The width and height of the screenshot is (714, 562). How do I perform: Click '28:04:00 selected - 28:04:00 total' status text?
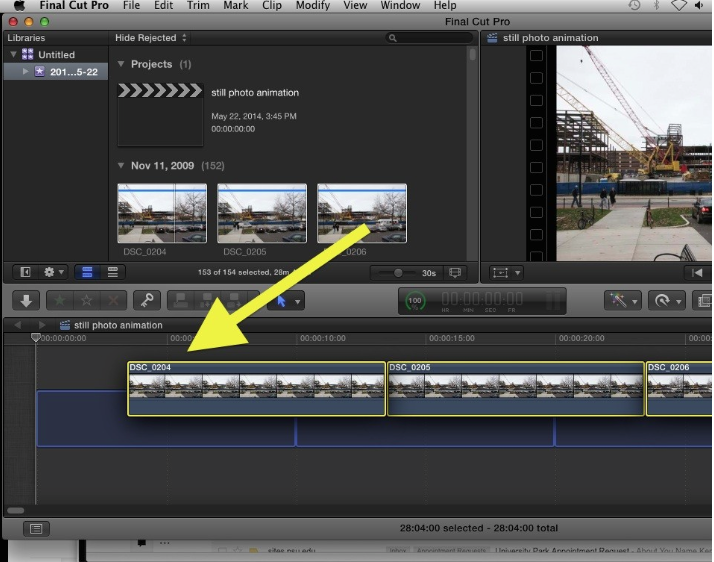tap(479, 528)
